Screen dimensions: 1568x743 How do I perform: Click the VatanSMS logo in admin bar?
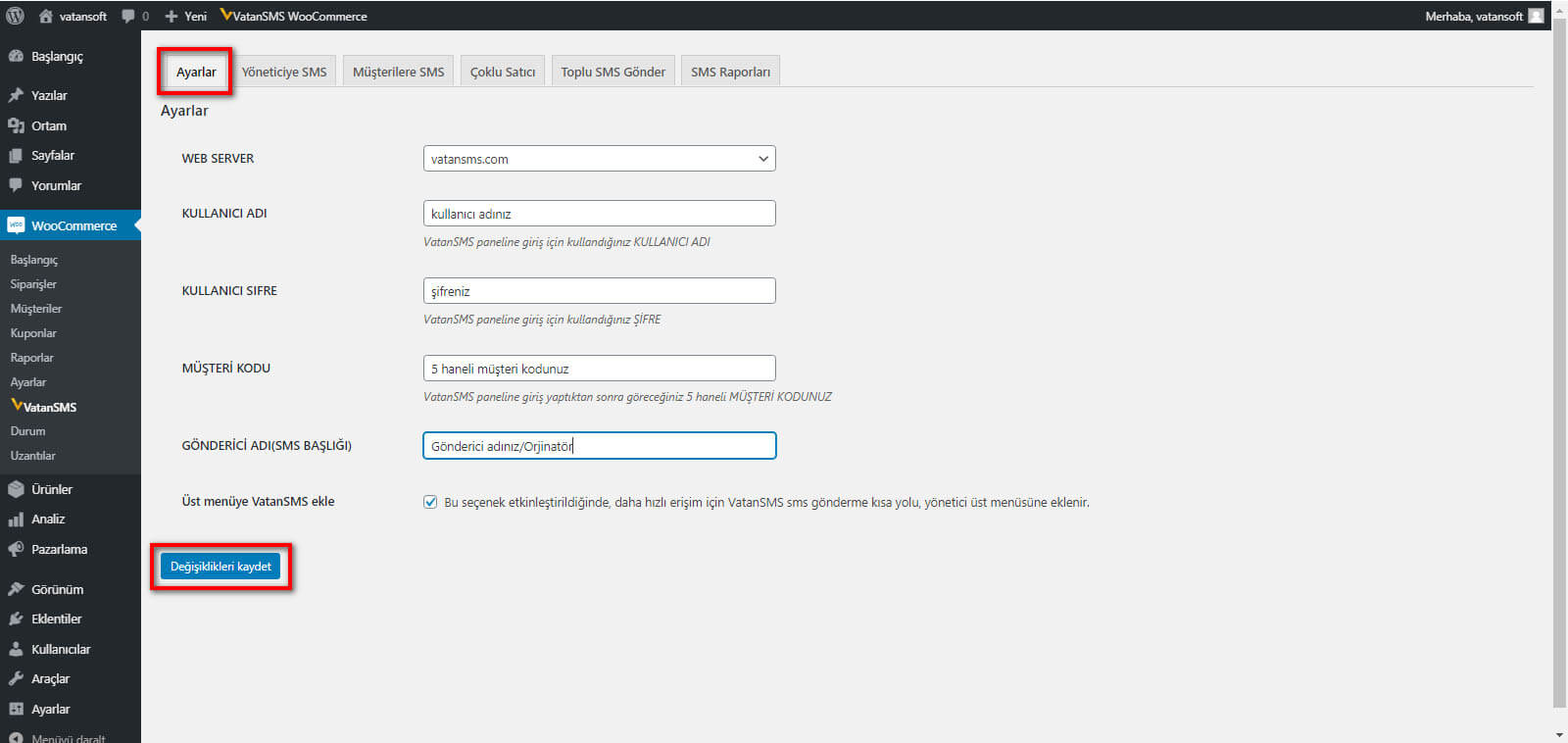pos(226,16)
